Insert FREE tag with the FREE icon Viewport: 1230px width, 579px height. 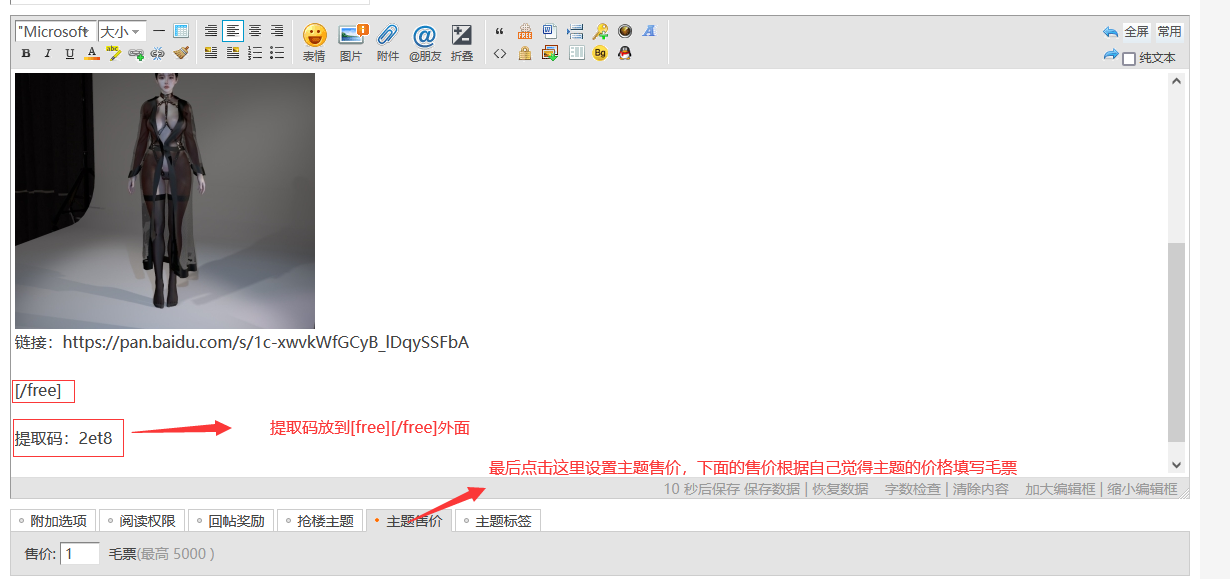point(525,31)
